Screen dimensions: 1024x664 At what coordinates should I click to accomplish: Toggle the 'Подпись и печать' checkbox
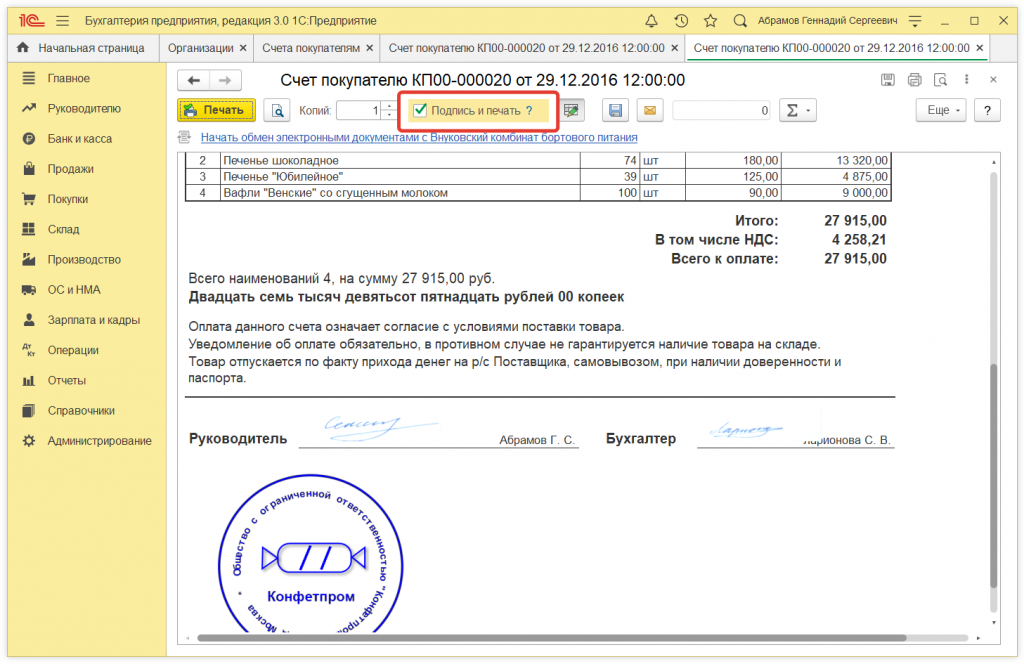(421, 110)
